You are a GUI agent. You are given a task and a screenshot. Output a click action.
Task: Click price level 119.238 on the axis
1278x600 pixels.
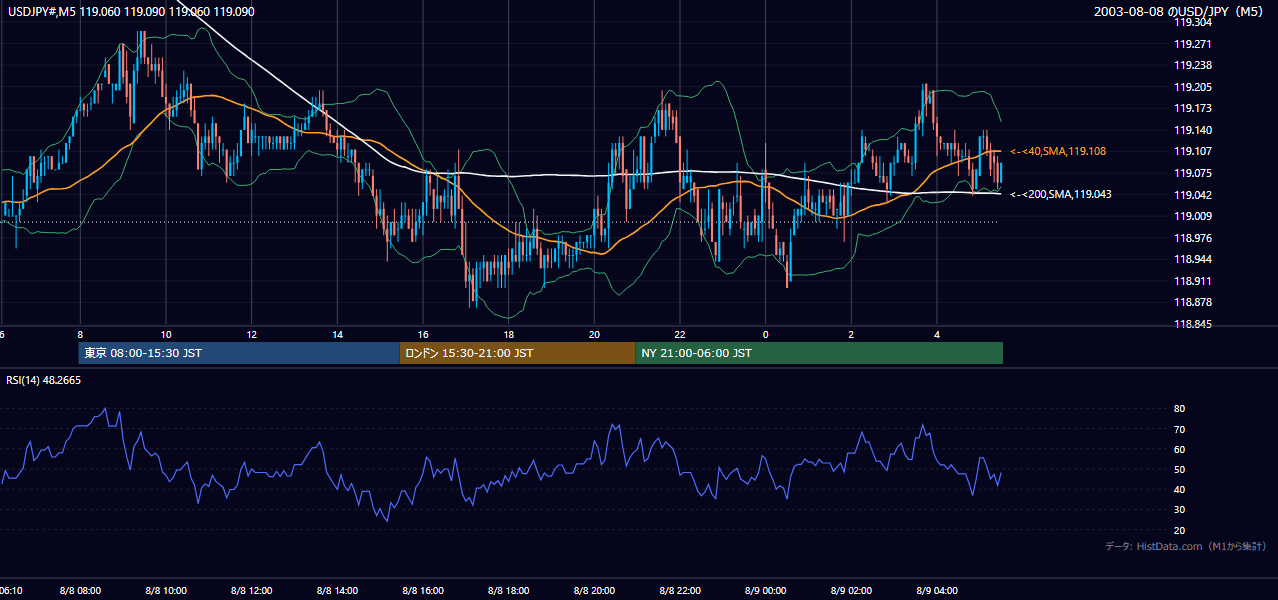click(1192, 65)
